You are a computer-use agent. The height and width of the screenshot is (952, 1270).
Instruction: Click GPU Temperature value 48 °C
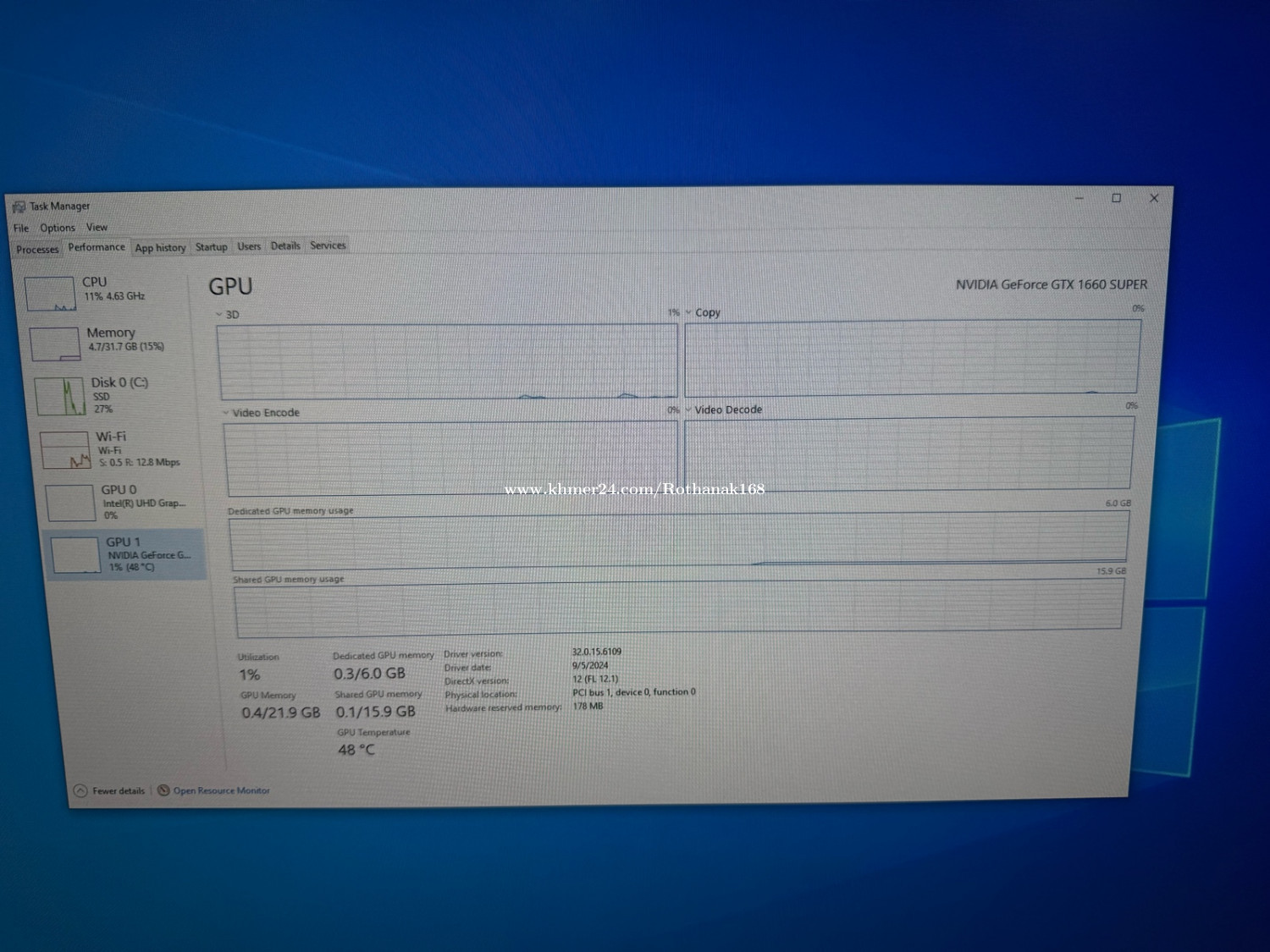(x=356, y=750)
